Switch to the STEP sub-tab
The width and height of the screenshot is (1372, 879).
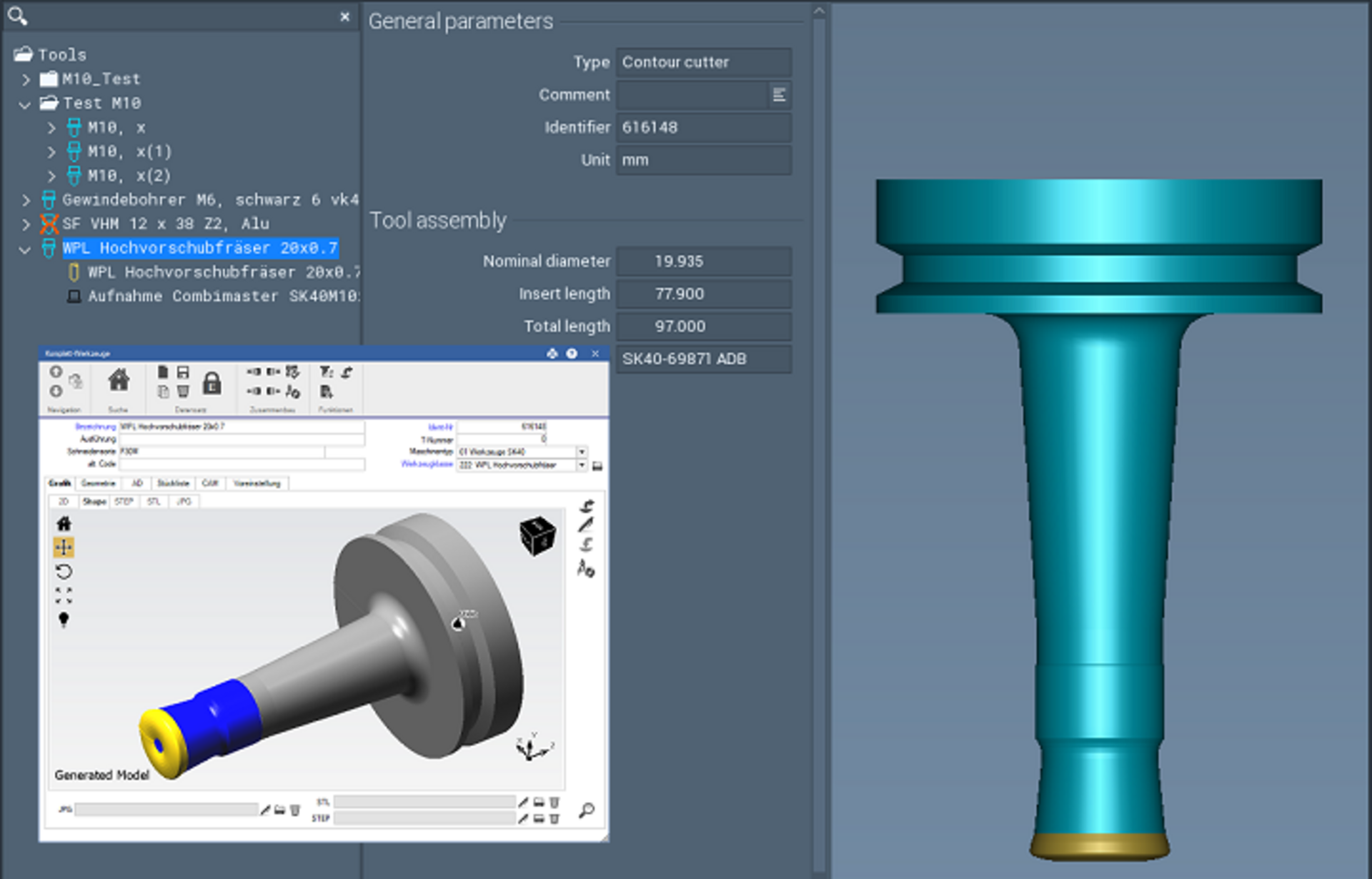(x=124, y=502)
